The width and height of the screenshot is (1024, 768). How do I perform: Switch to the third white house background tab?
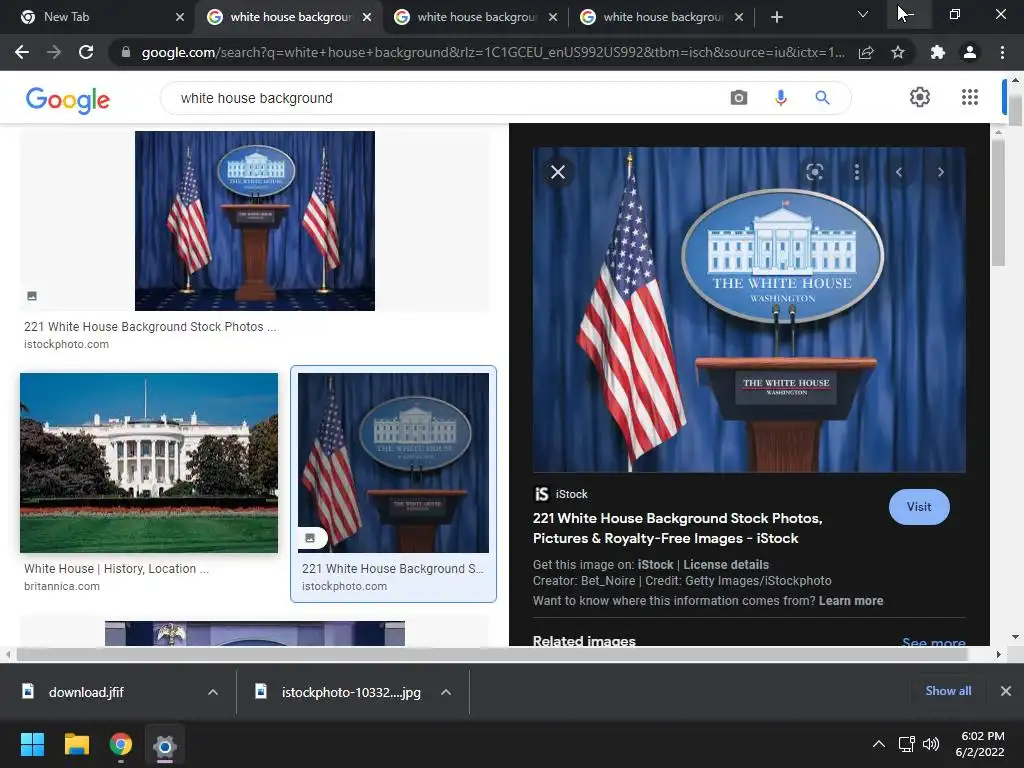[x=475, y=17]
